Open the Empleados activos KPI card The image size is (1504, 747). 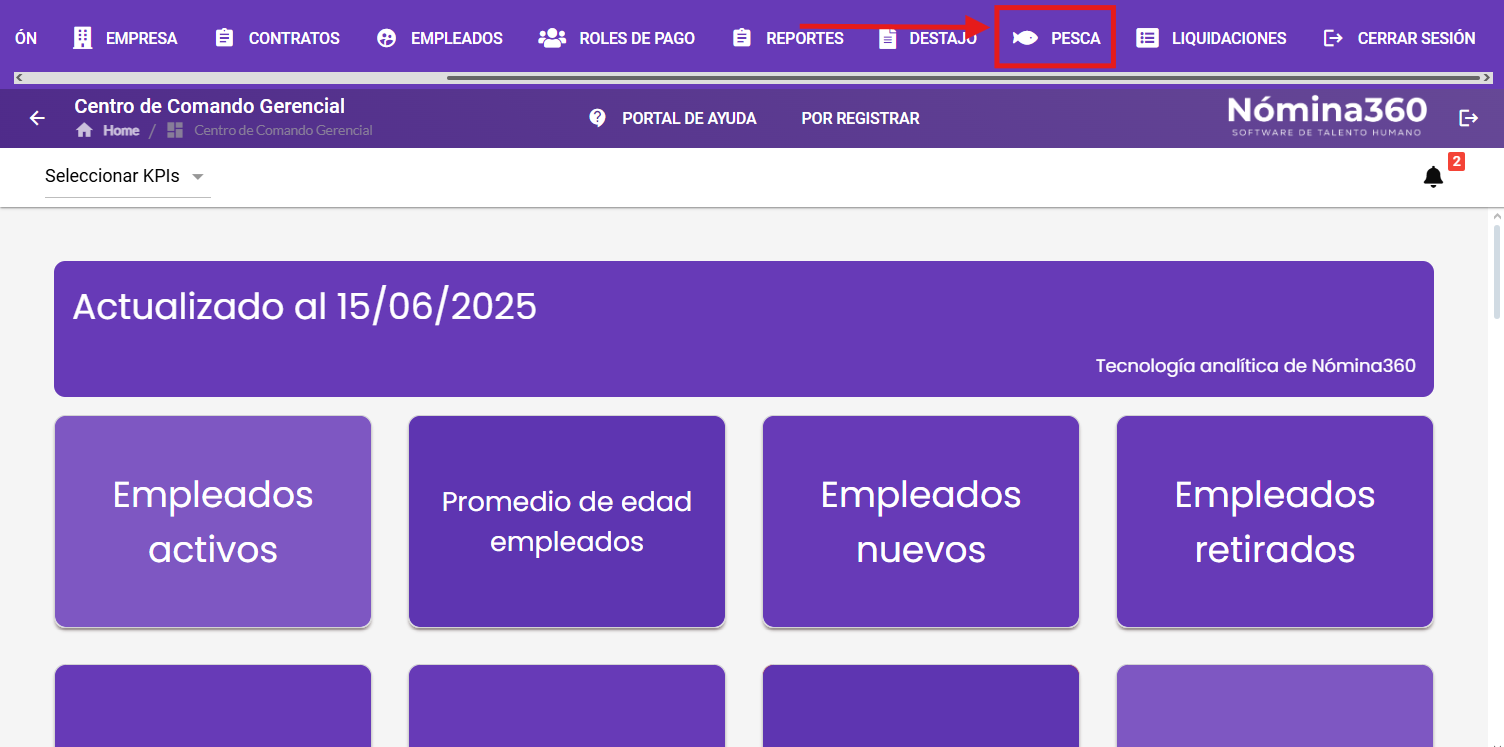click(213, 522)
